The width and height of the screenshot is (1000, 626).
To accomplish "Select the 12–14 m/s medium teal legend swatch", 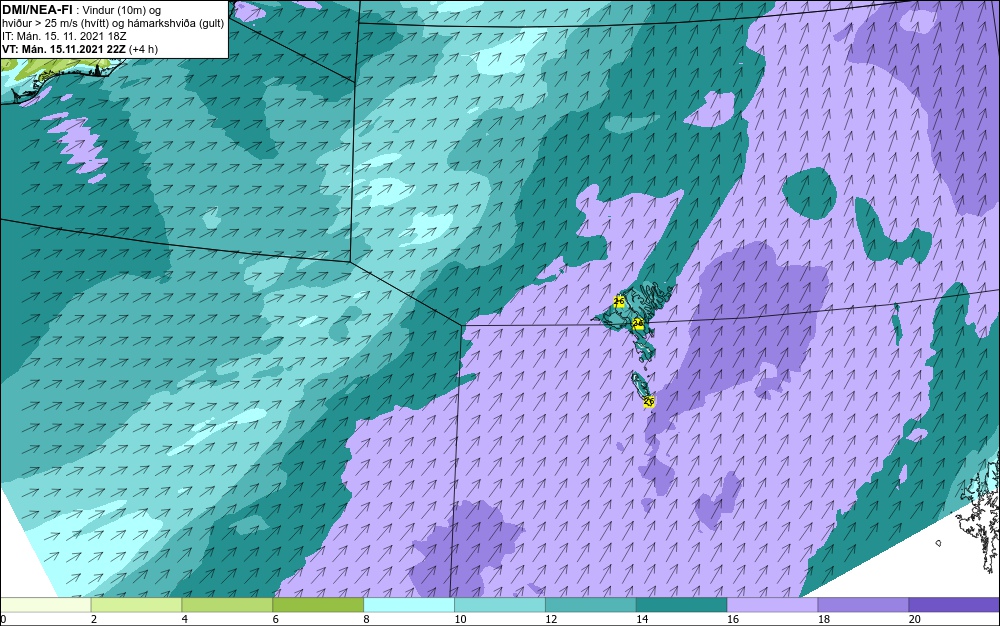I will click(591, 605).
